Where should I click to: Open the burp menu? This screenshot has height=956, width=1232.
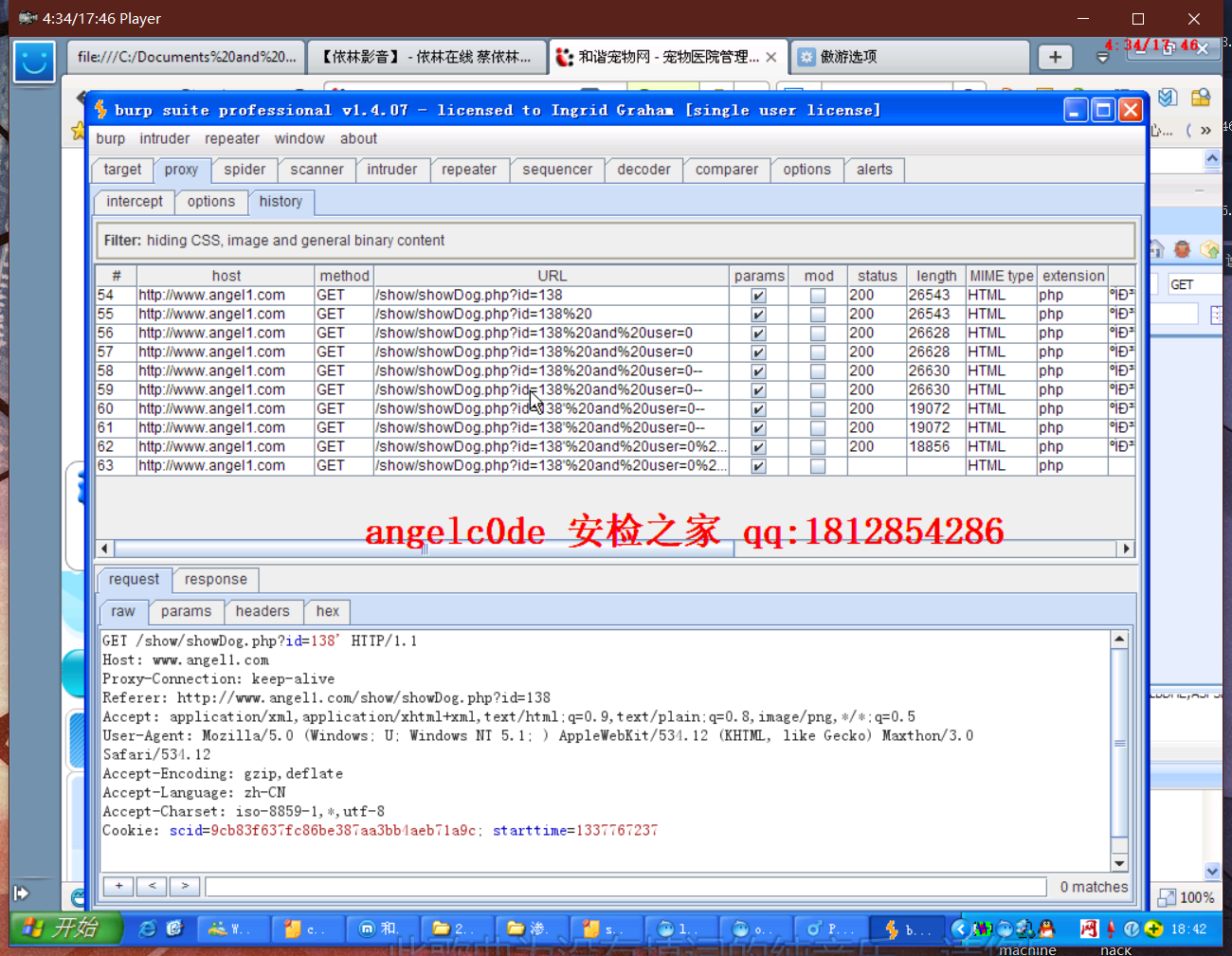click(110, 138)
